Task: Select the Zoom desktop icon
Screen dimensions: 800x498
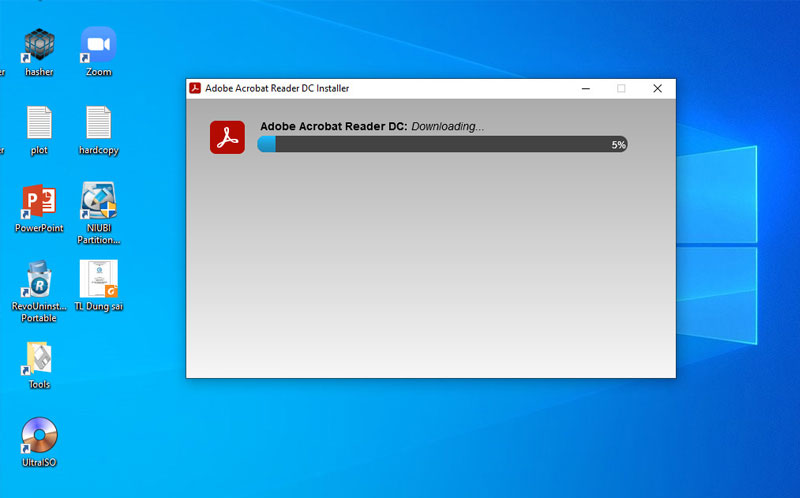Action: [98, 46]
